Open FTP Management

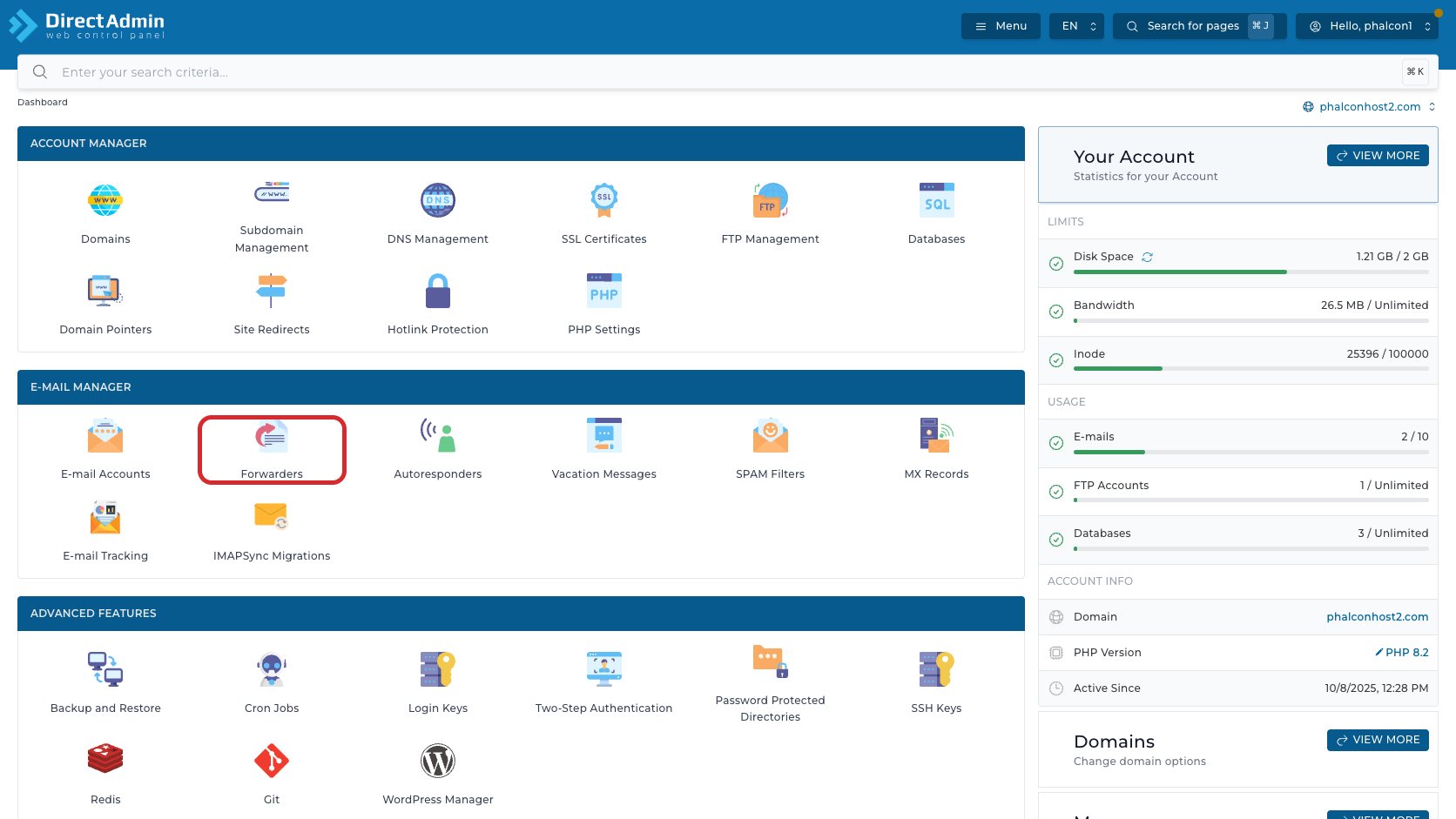[x=771, y=215]
